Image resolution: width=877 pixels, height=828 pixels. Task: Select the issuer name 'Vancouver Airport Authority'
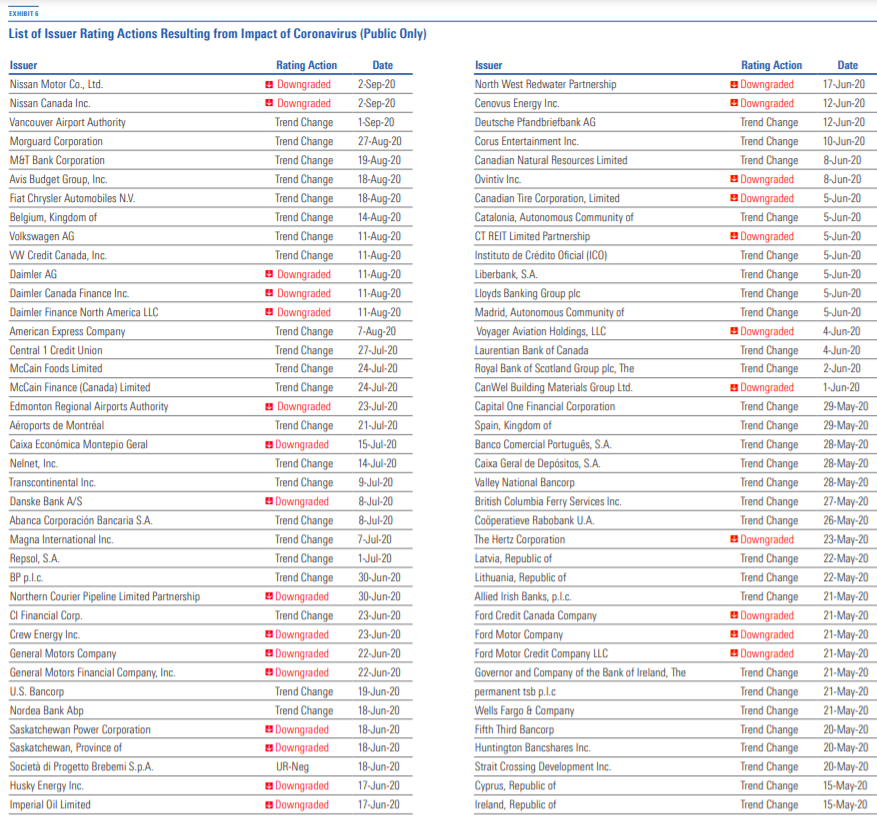(68, 123)
